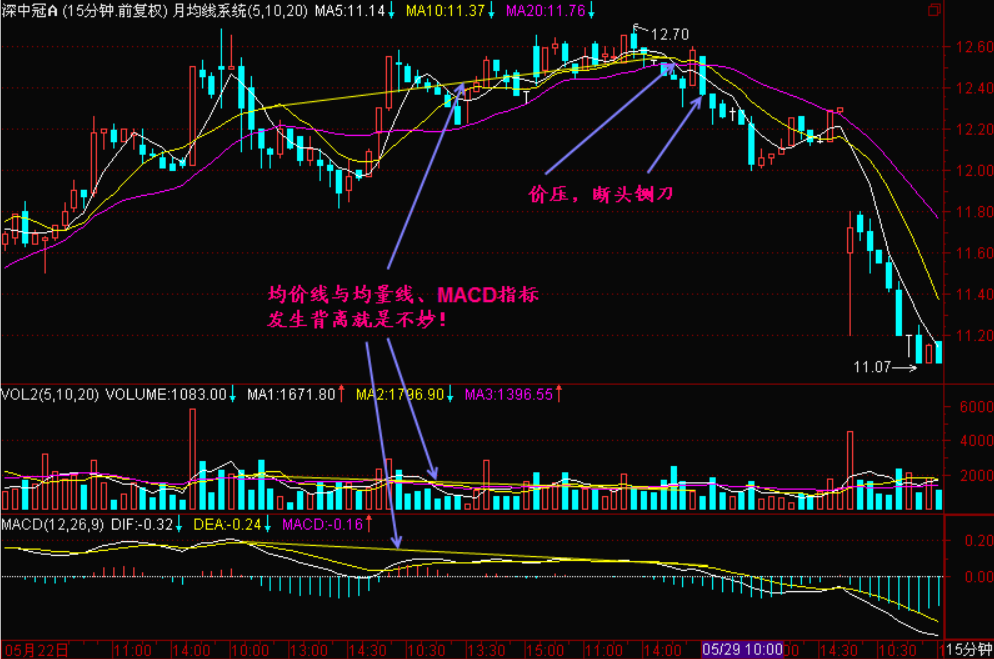Viewport: 994px width, 659px height.
Task: Click the MA20 down arrow indicator
Action: [591, 10]
